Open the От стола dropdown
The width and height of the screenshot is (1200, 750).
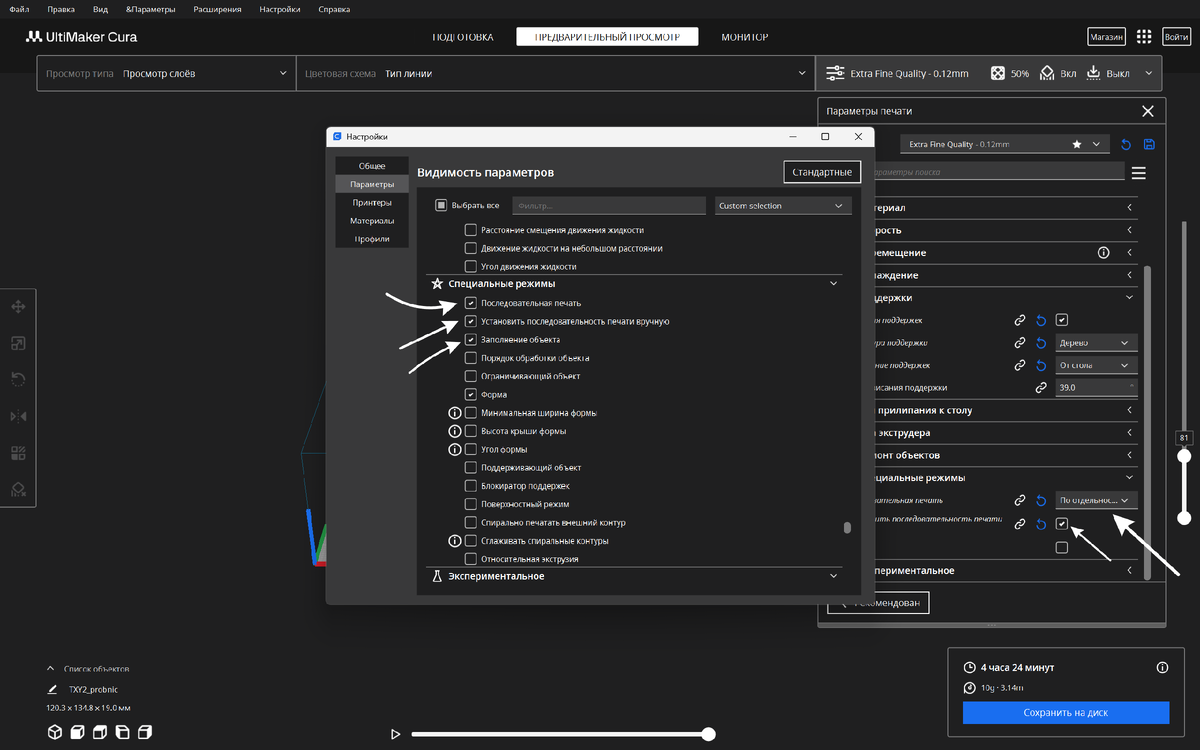point(1097,366)
